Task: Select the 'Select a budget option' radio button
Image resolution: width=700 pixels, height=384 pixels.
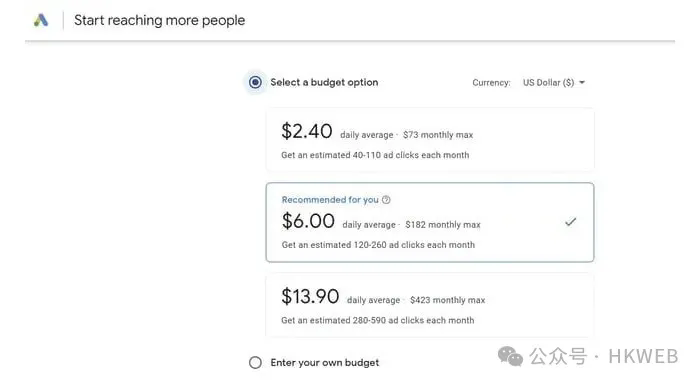Action: pyautogui.click(x=255, y=82)
